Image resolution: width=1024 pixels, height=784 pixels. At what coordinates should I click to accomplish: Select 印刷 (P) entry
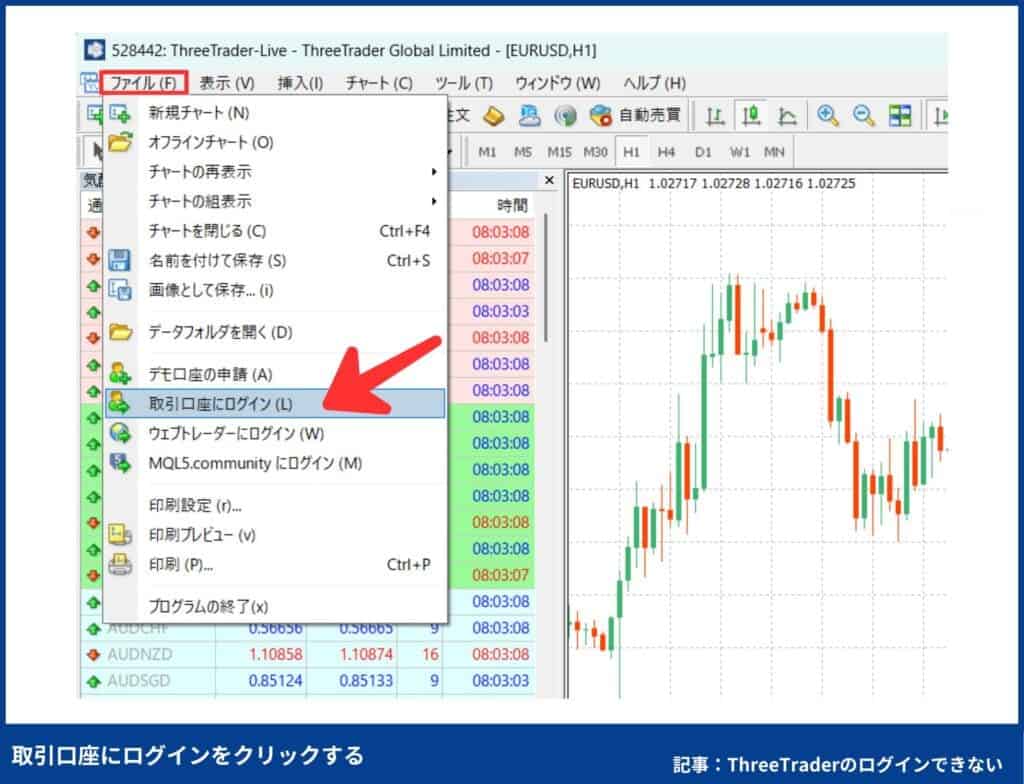[275, 564]
